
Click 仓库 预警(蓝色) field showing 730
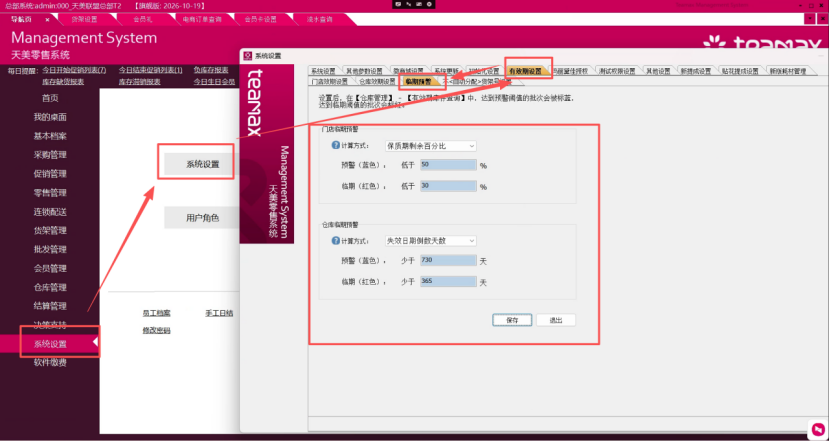448,260
